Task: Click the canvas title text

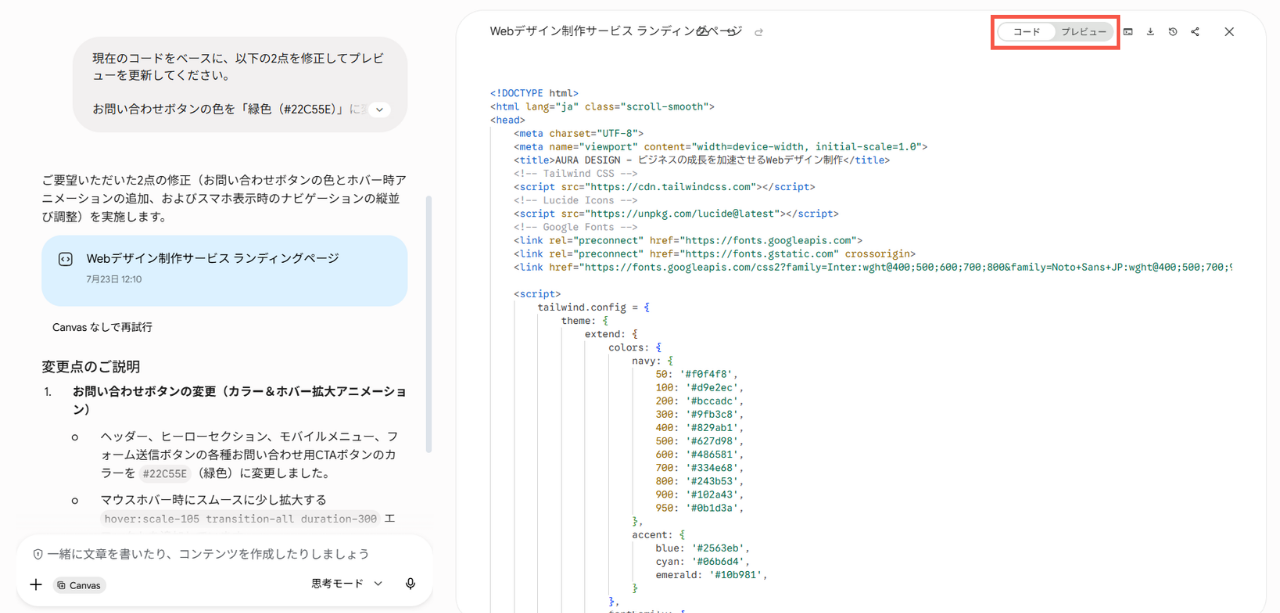Action: pos(615,32)
